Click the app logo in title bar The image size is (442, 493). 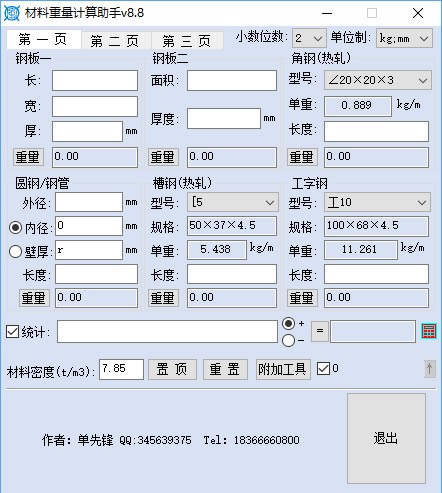(x=12, y=13)
